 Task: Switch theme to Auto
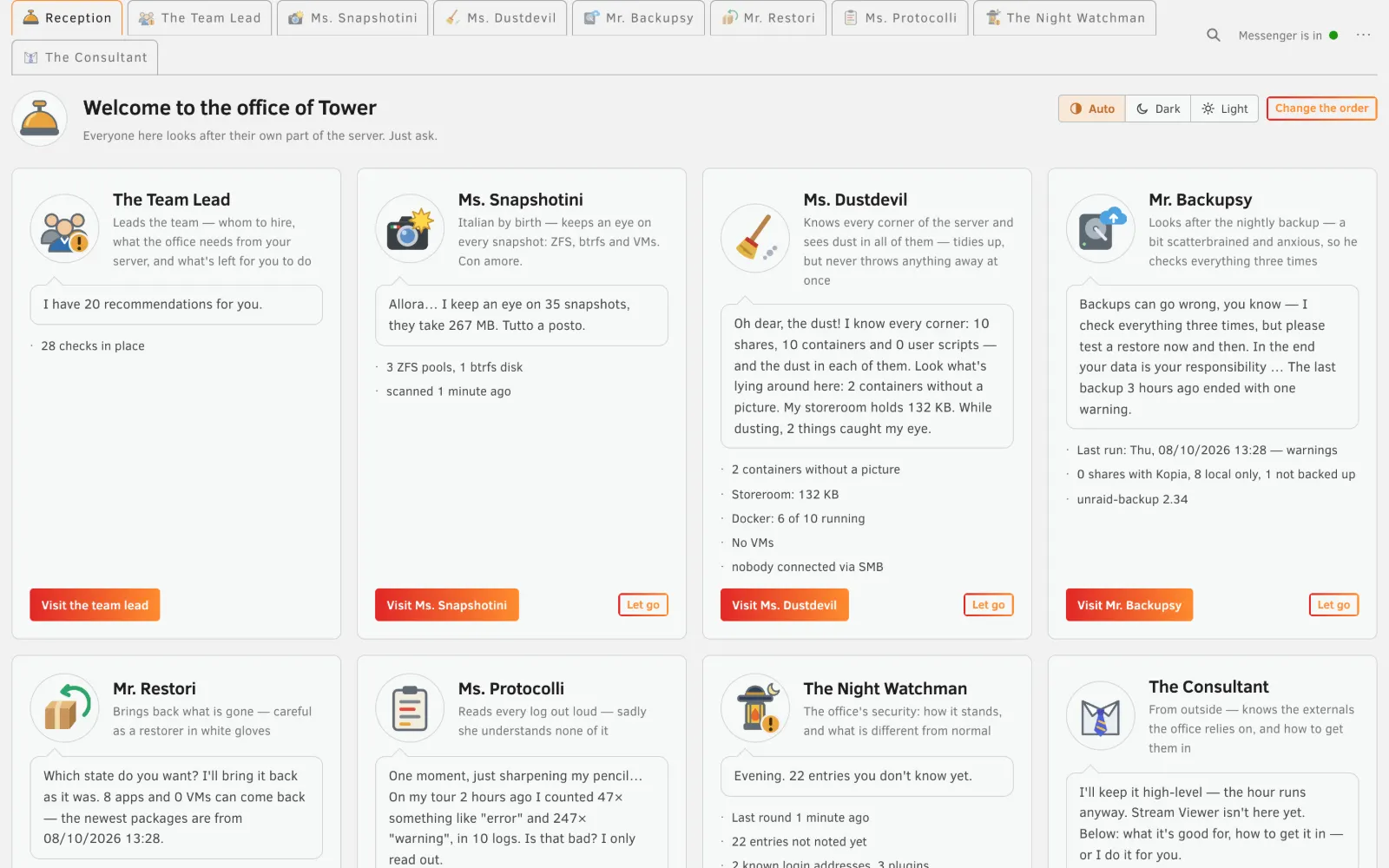coord(1092,108)
